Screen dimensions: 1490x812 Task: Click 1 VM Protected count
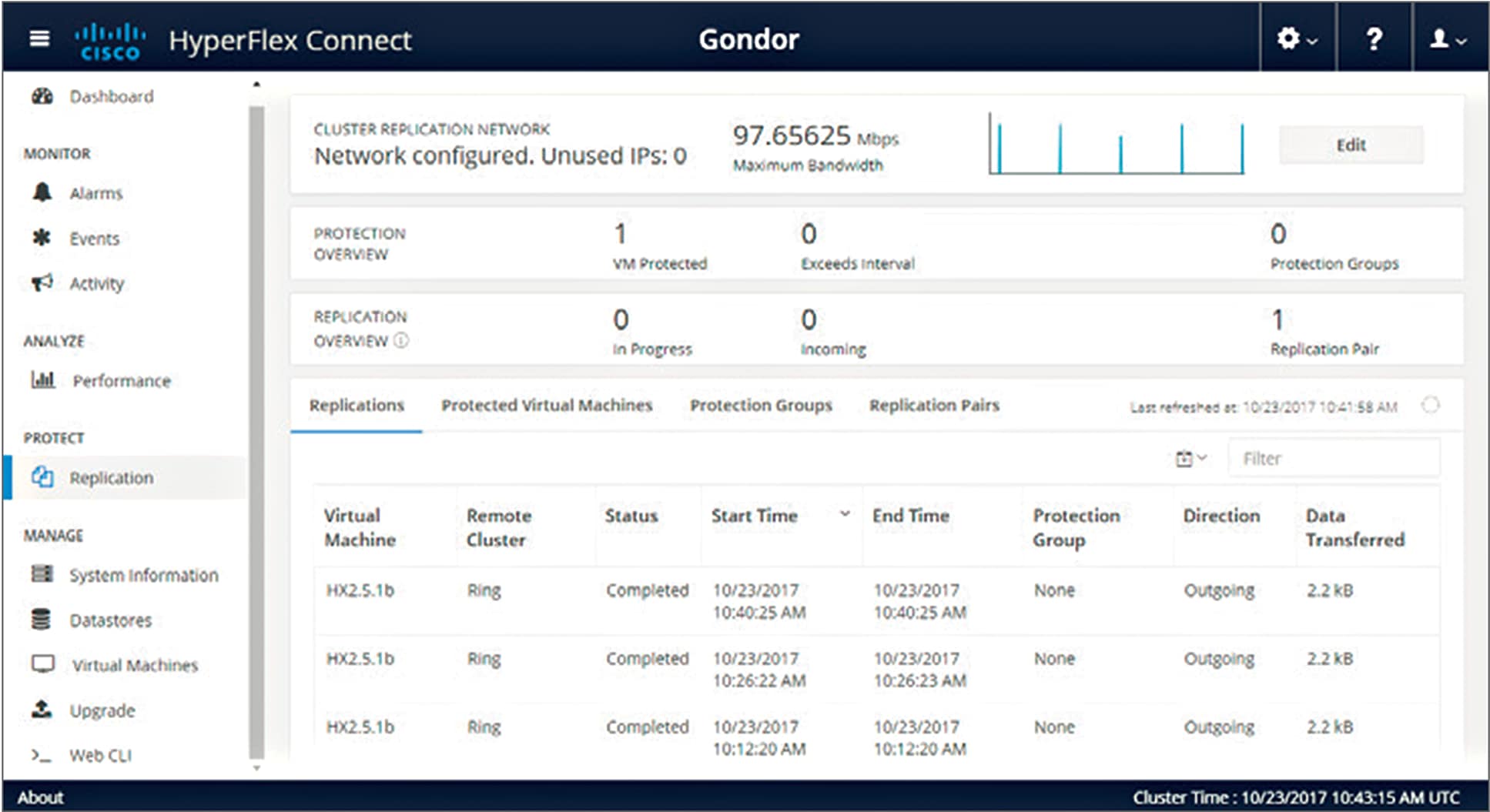(x=621, y=233)
